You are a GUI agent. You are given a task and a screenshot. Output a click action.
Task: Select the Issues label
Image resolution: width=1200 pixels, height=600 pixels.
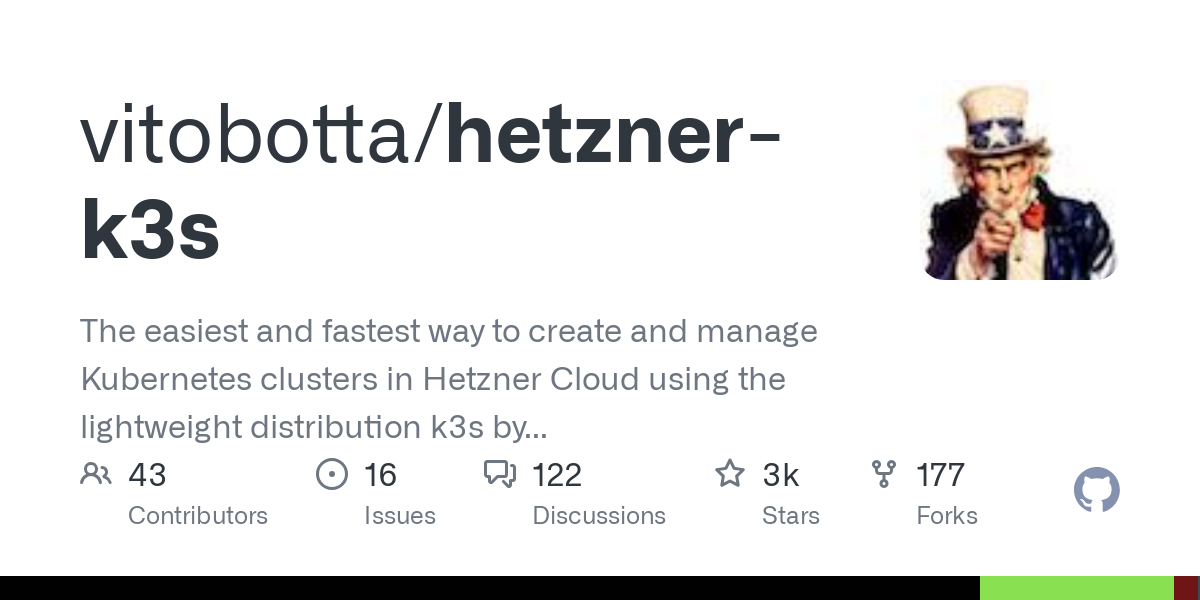(400, 516)
